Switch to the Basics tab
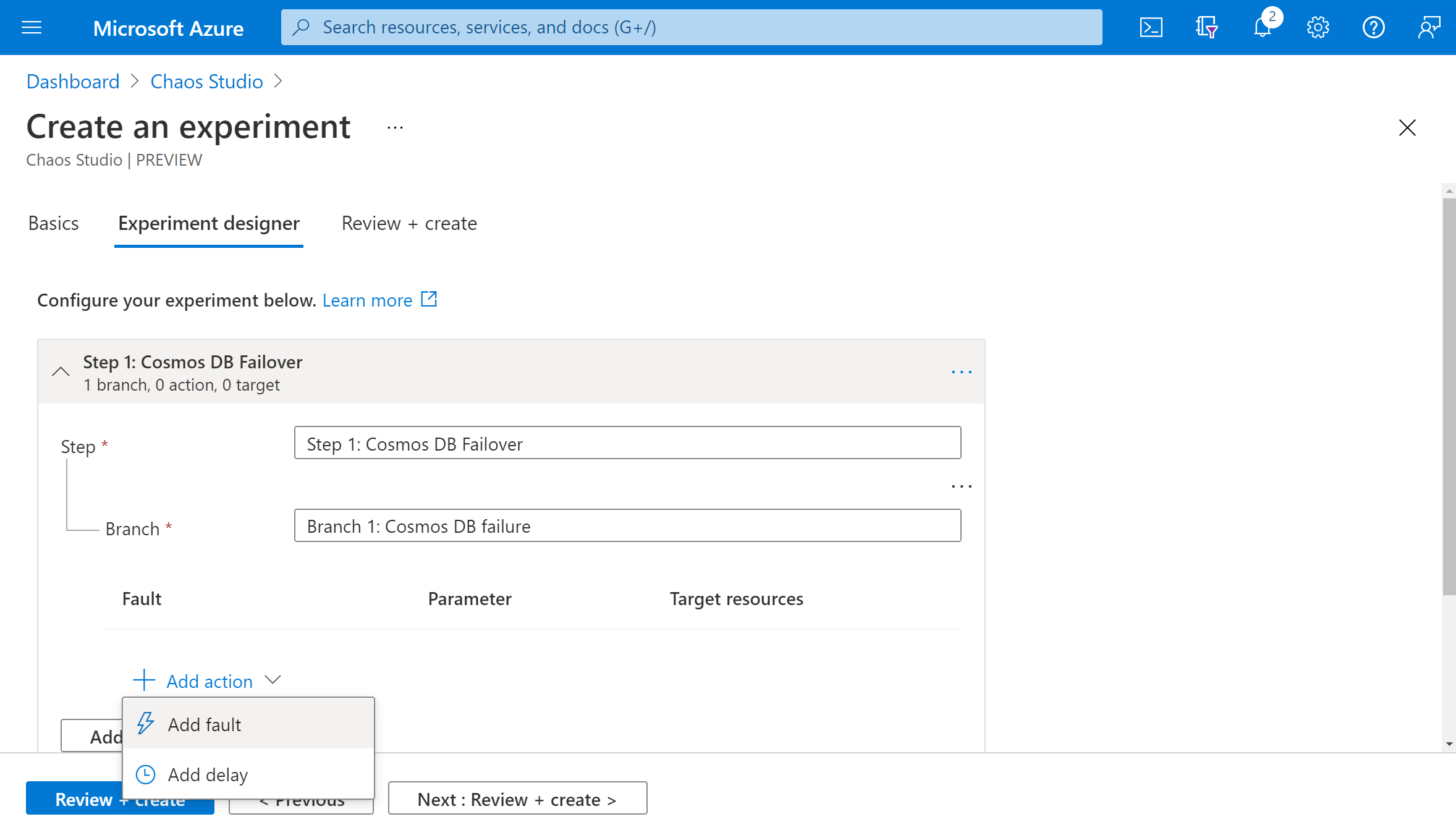Viewport: 1456px width, 835px height. [x=53, y=222]
